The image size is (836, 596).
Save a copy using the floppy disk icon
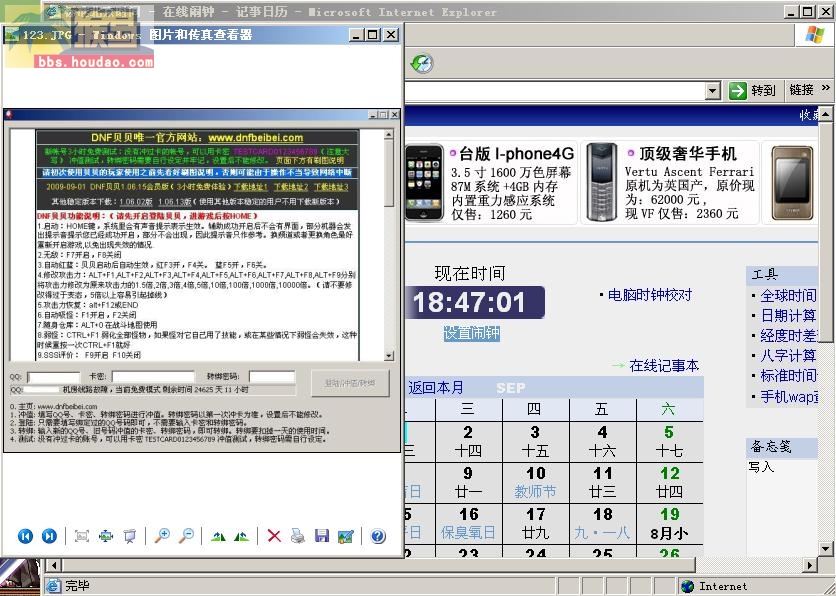[x=322, y=536]
